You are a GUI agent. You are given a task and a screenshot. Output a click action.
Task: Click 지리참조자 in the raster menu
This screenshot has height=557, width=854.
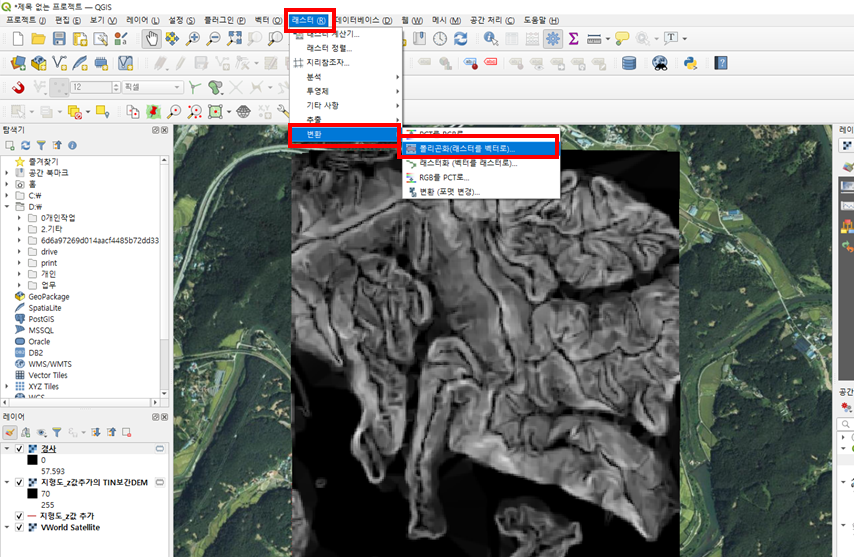click(346, 63)
